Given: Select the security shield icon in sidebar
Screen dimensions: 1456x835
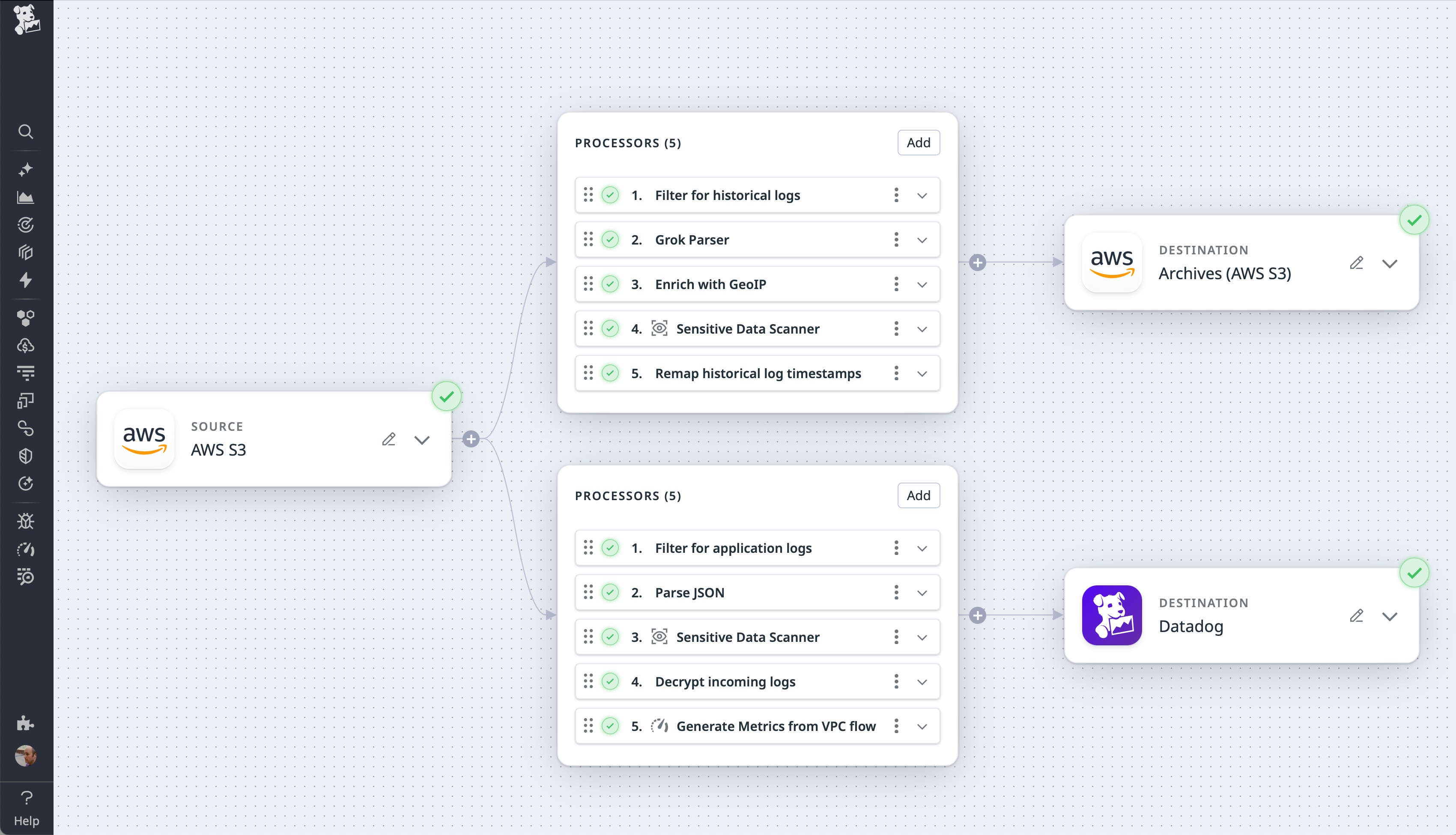Looking at the screenshot, I should 26,455.
